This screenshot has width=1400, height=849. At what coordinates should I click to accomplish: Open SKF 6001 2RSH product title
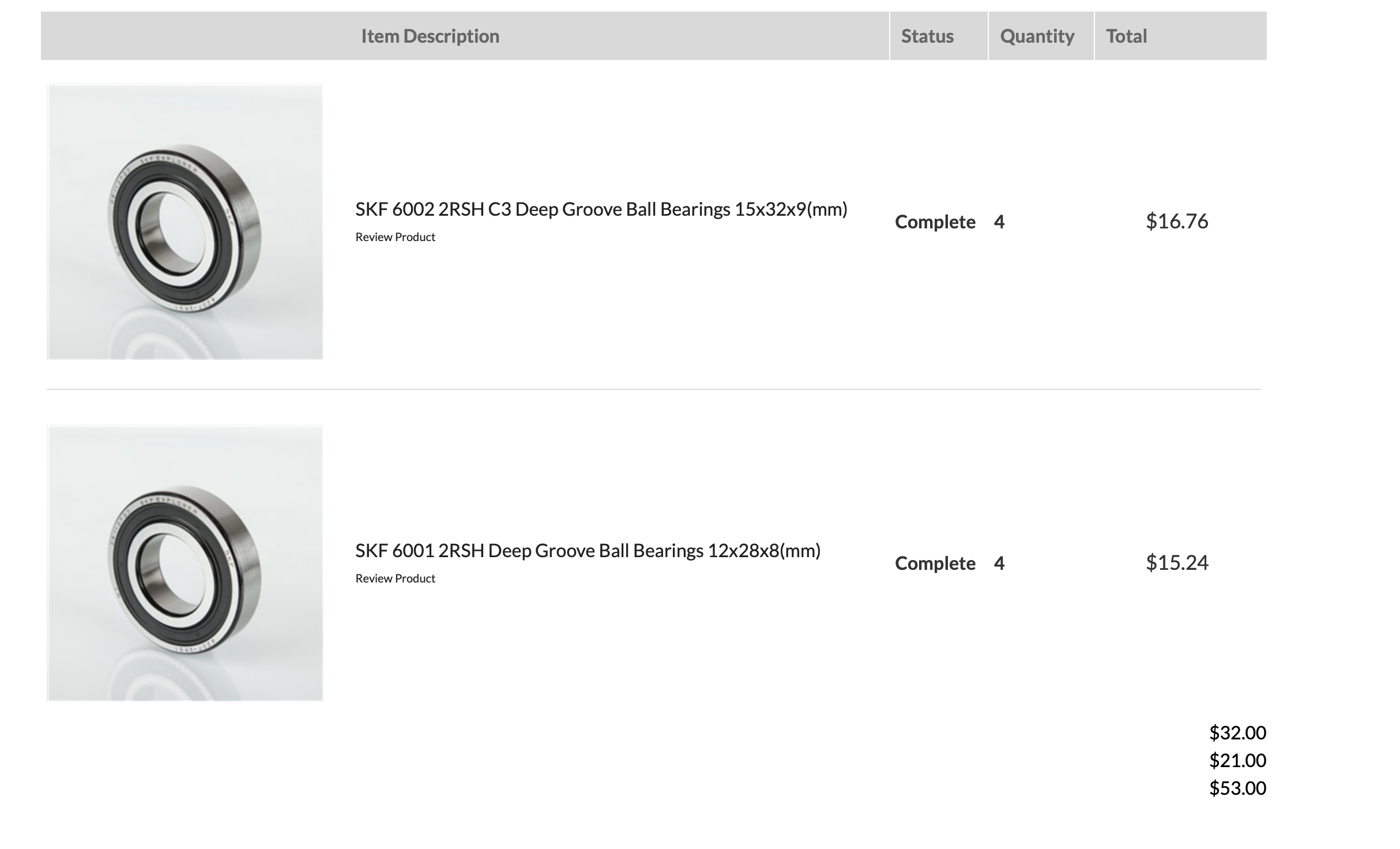click(x=588, y=551)
